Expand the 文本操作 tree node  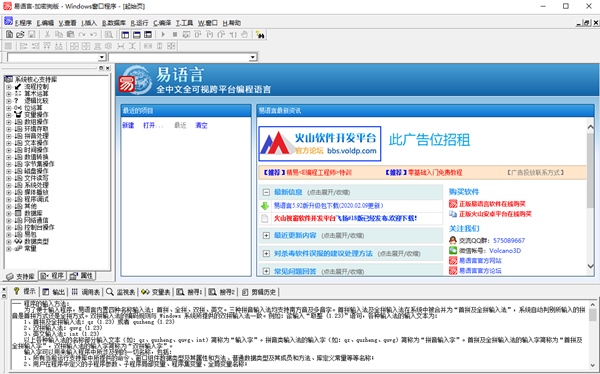pos(9,143)
